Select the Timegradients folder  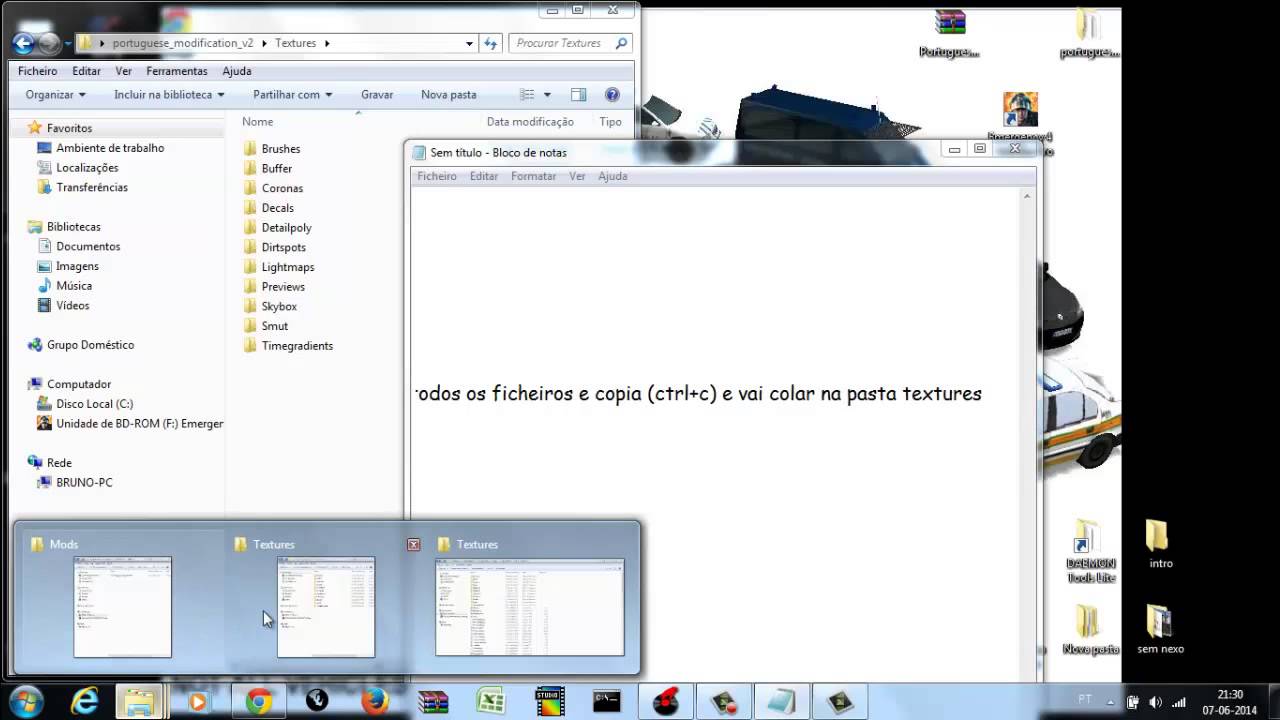pos(297,346)
